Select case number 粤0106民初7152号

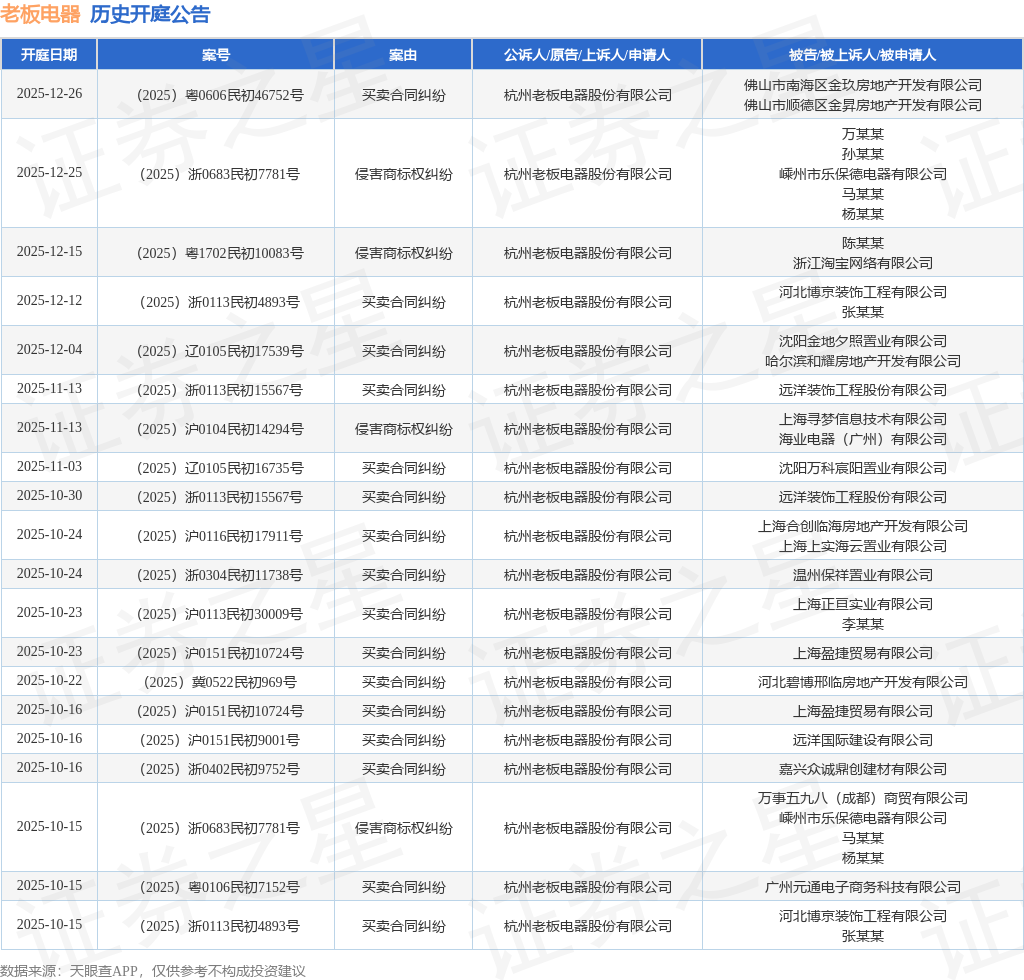(x=244, y=887)
